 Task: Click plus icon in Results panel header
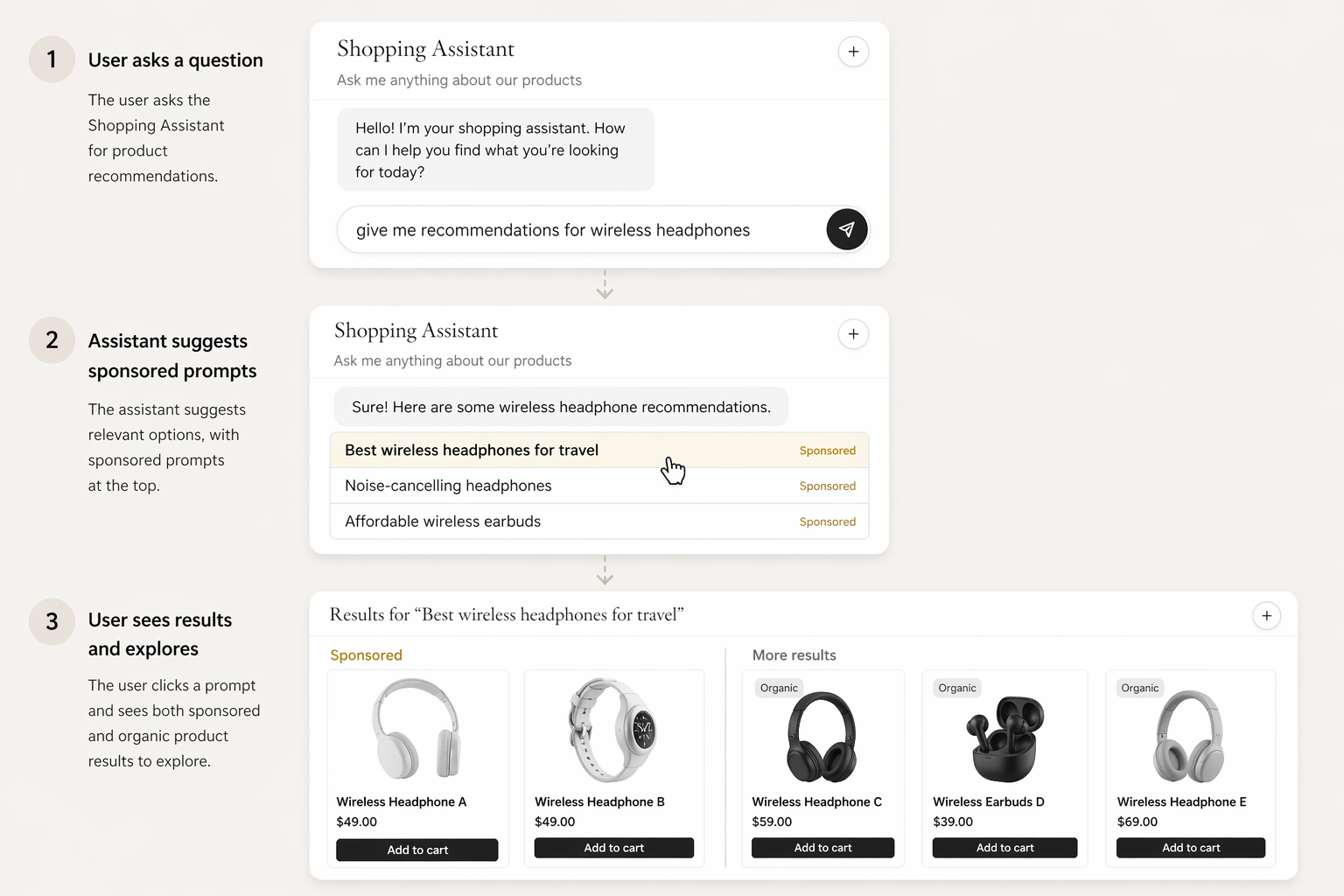tap(1266, 616)
